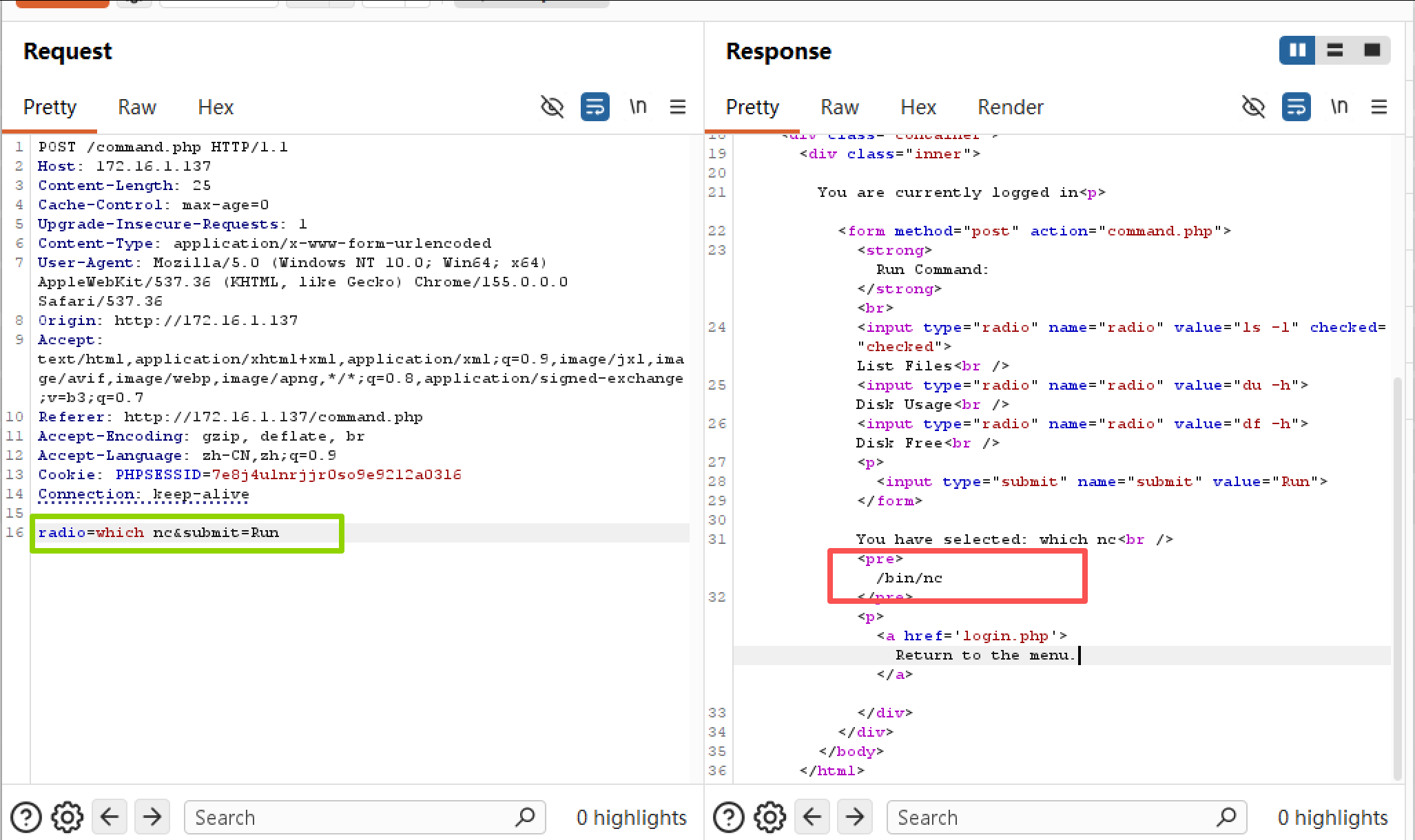
Task: Toggle the \n icon in Response panel
Action: [1339, 107]
